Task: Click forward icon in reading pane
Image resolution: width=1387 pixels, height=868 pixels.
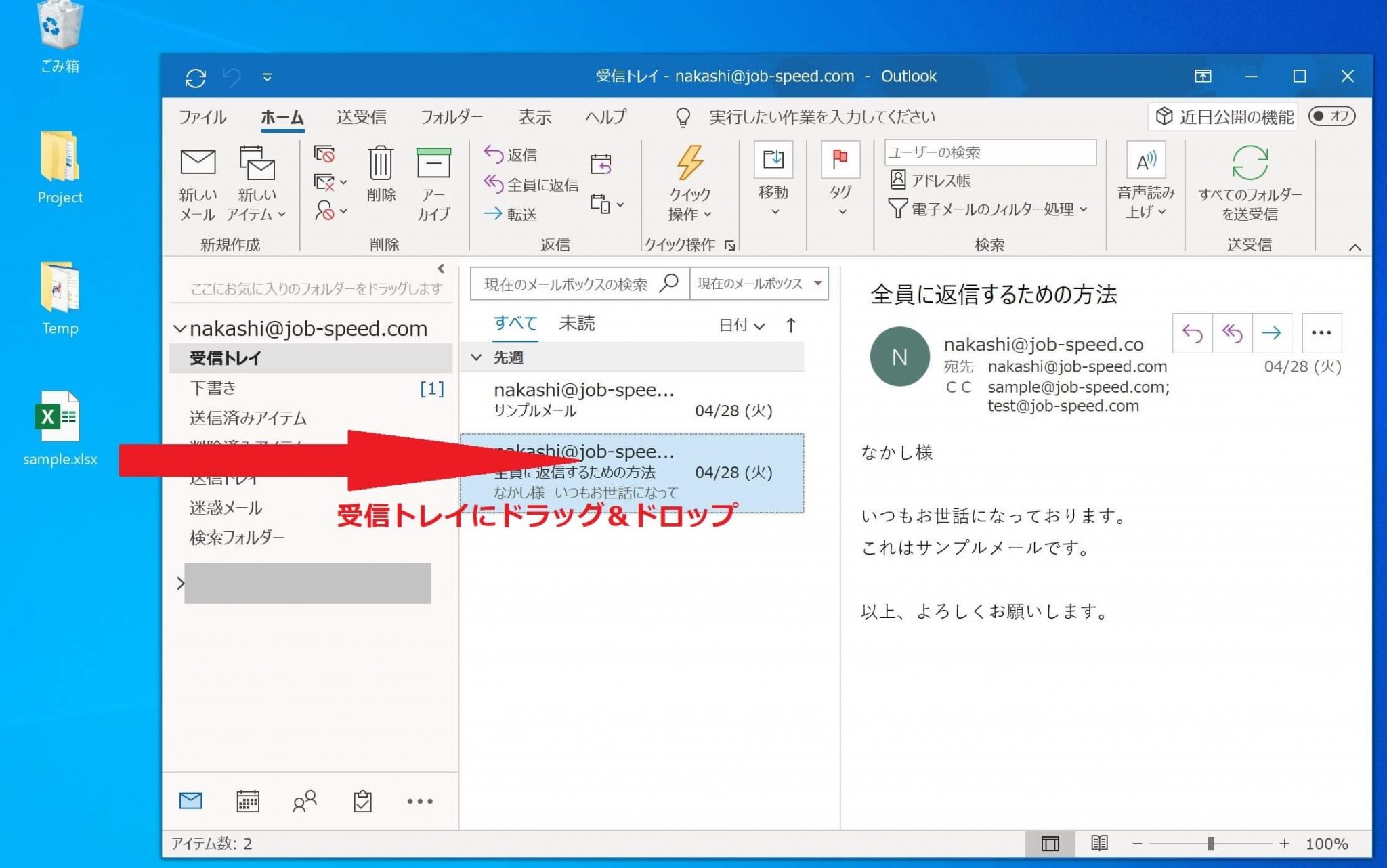Action: (x=1272, y=333)
